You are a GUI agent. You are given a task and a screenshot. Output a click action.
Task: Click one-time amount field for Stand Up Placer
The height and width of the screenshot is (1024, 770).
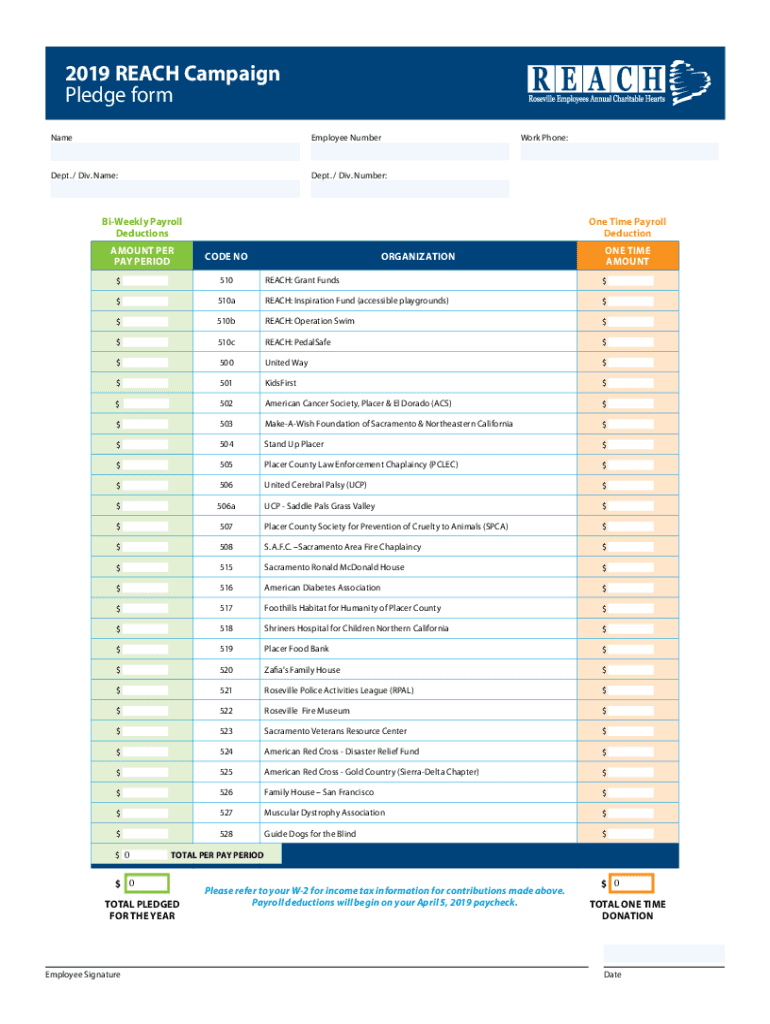tap(632, 445)
